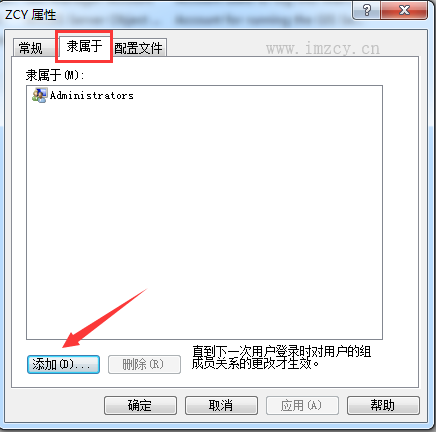Close the ZCY 属性 dialog
The width and height of the screenshot is (436, 432).
coord(404,10)
